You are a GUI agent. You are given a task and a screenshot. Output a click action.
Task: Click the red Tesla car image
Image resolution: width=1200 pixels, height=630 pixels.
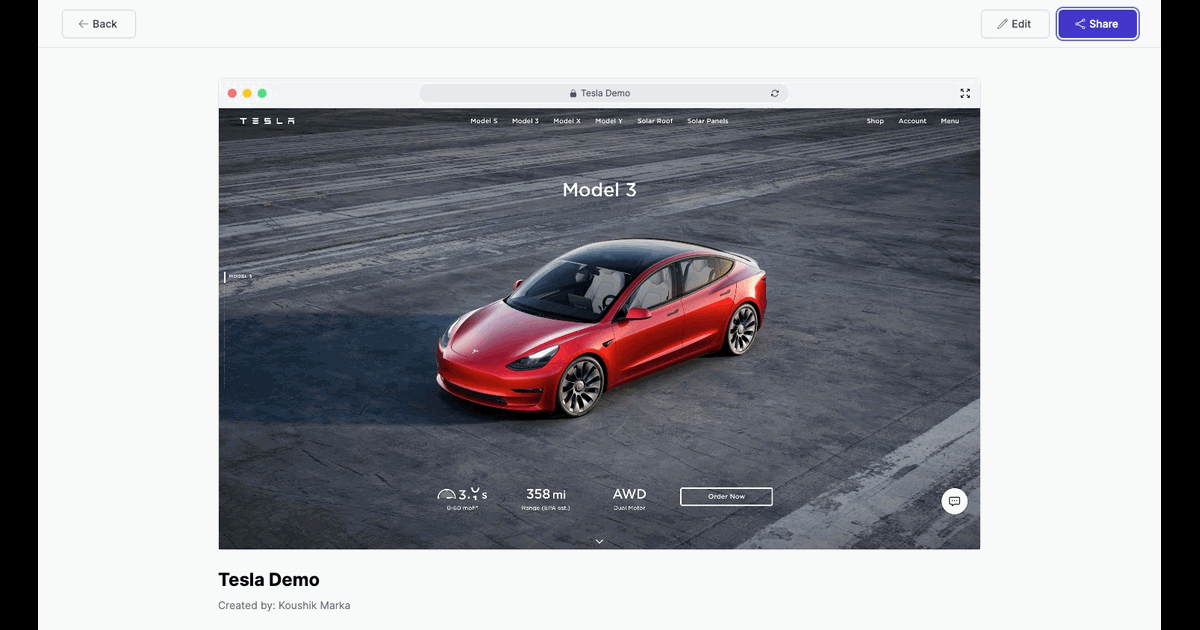pos(602,327)
